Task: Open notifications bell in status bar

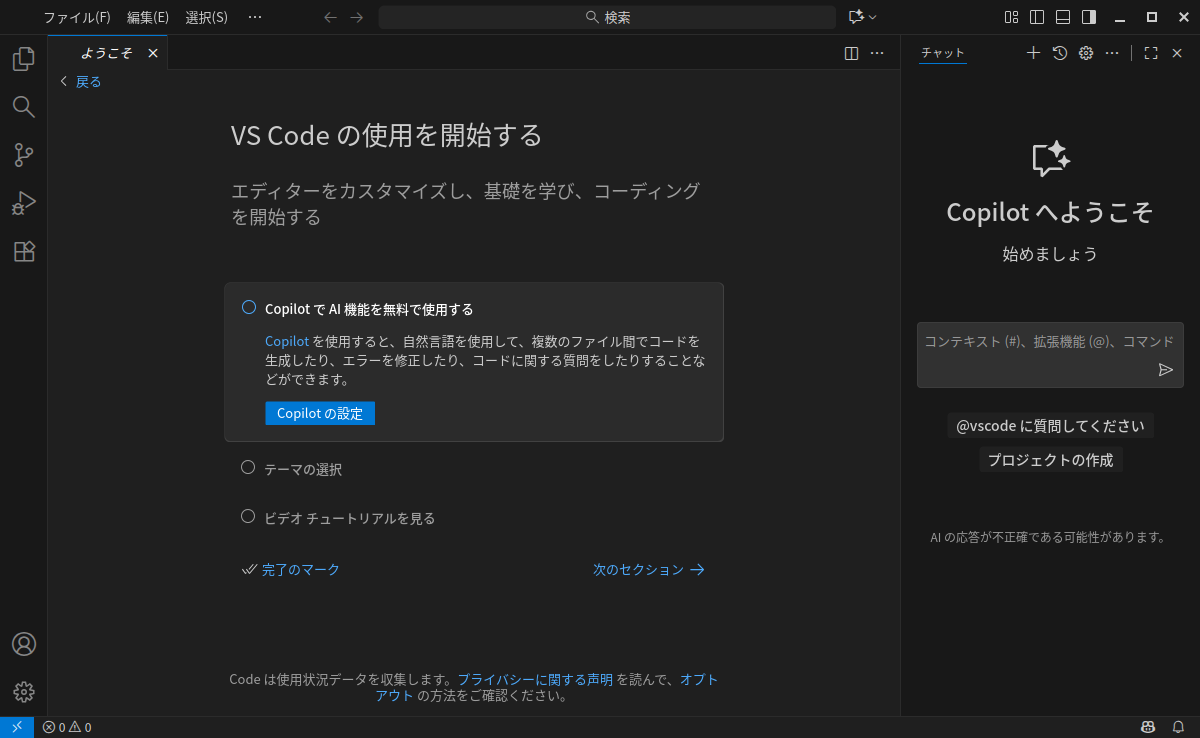Action: 1178,727
